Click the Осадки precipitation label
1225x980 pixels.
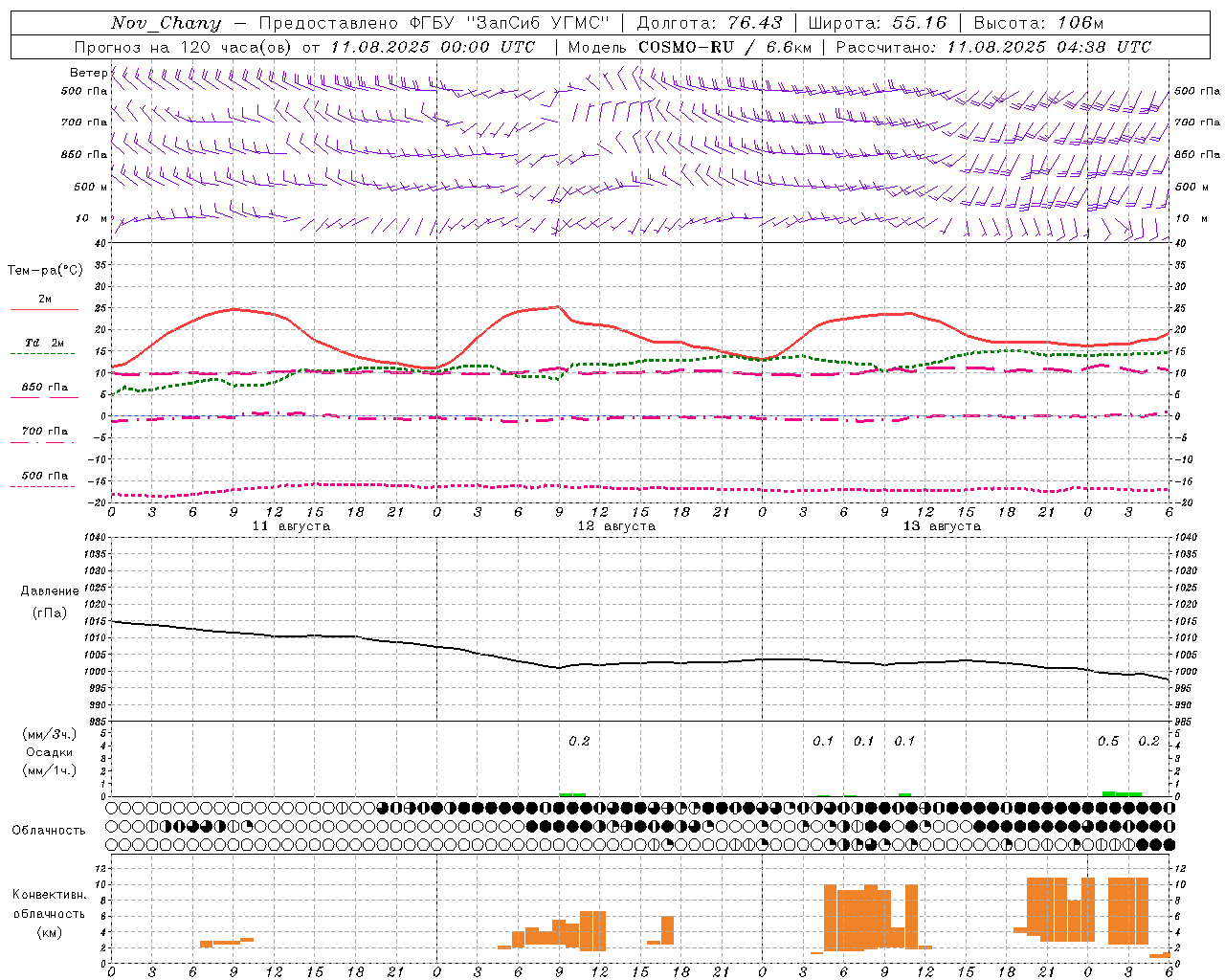click(x=50, y=752)
